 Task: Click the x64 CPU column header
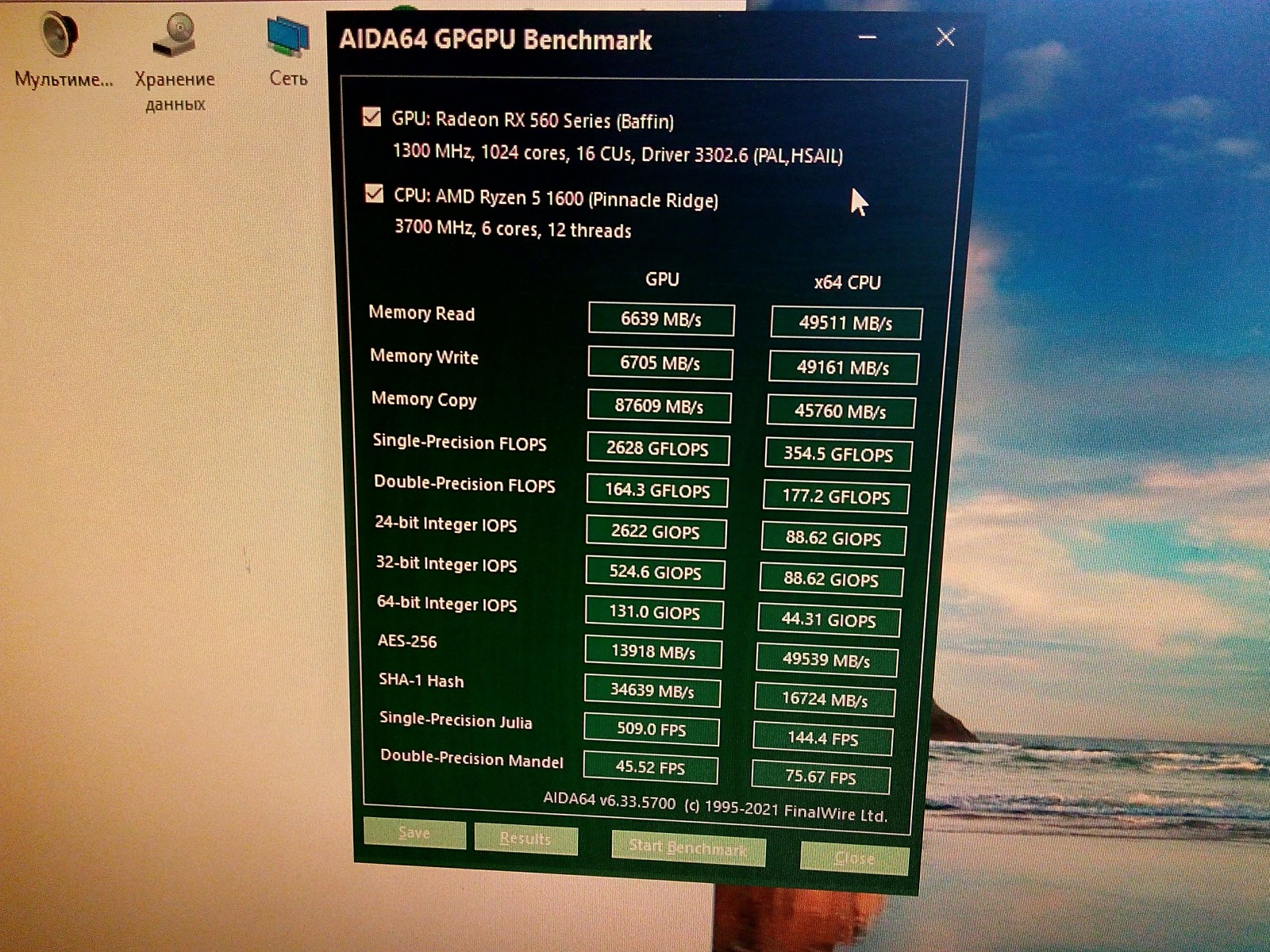click(848, 282)
